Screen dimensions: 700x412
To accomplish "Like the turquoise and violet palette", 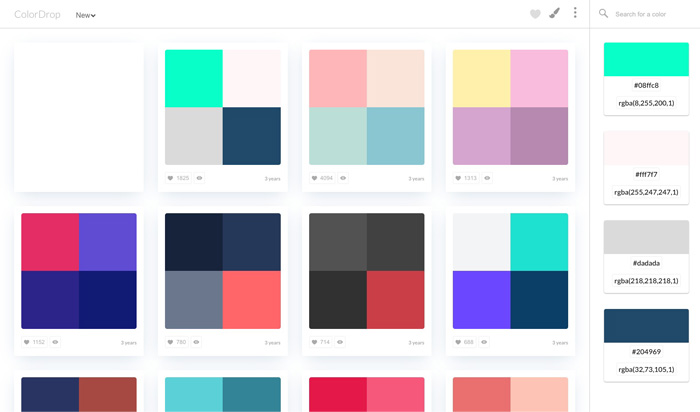I will pyautogui.click(x=464, y=342).
